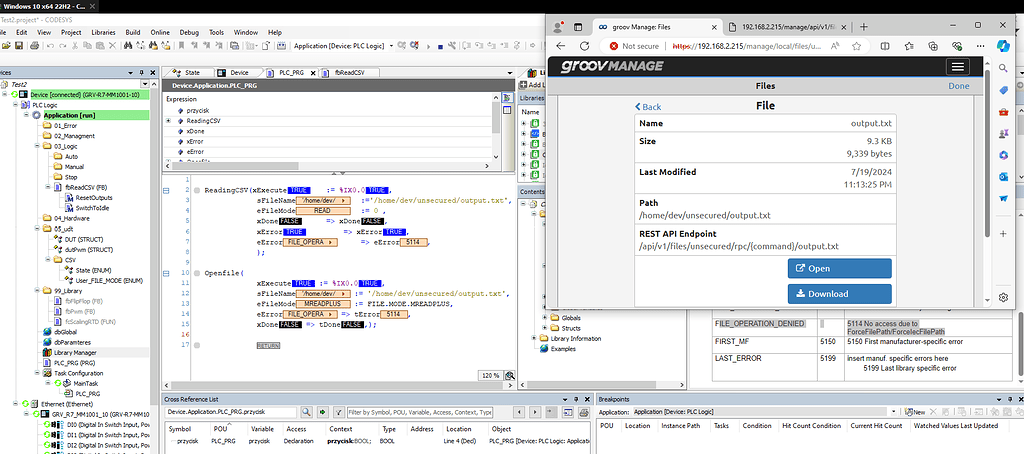
Task: Open the Application [Device: PLC Logic] toolbar dropdown
Action: [391, 46]
